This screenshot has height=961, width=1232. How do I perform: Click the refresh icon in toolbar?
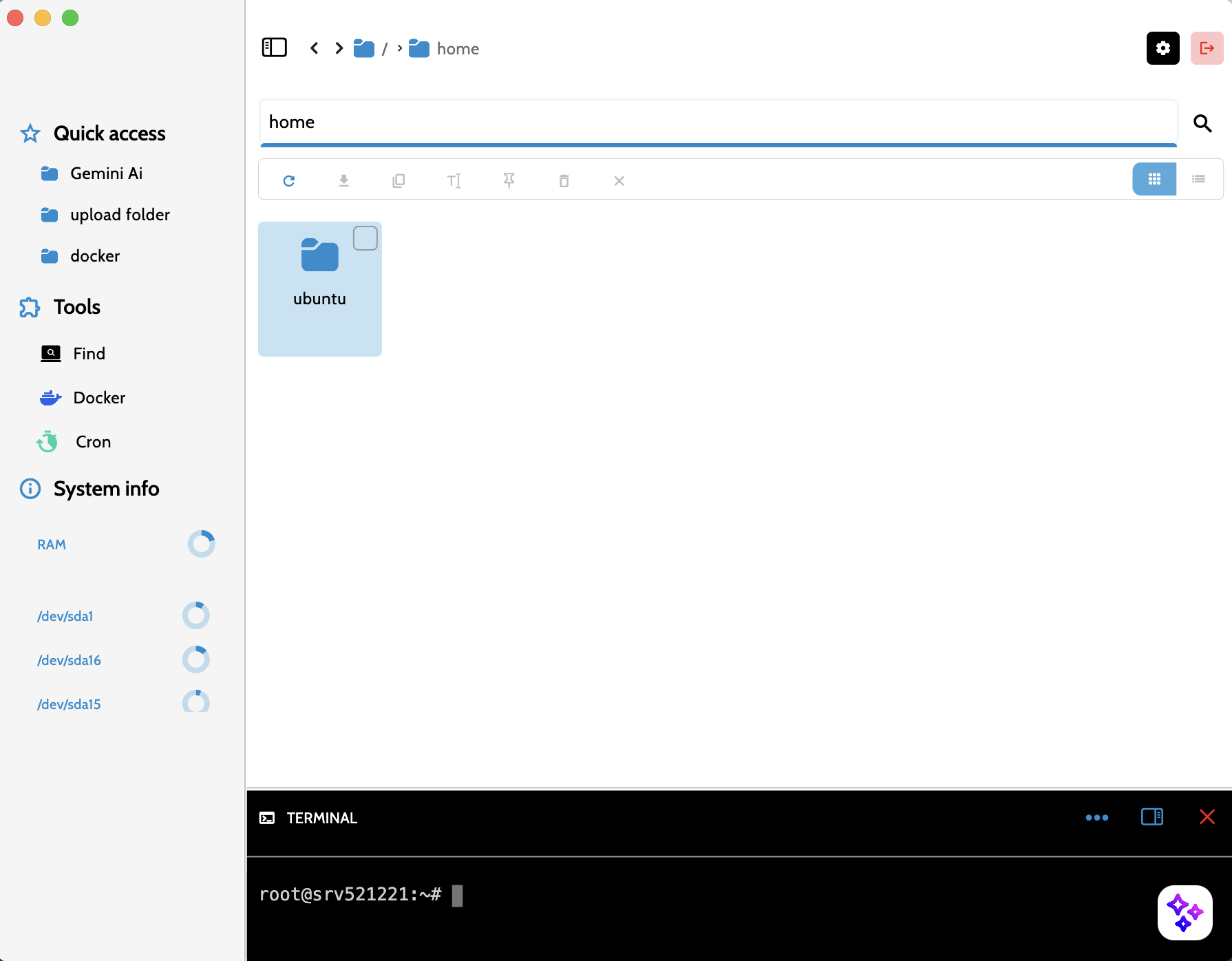(289, 180)
